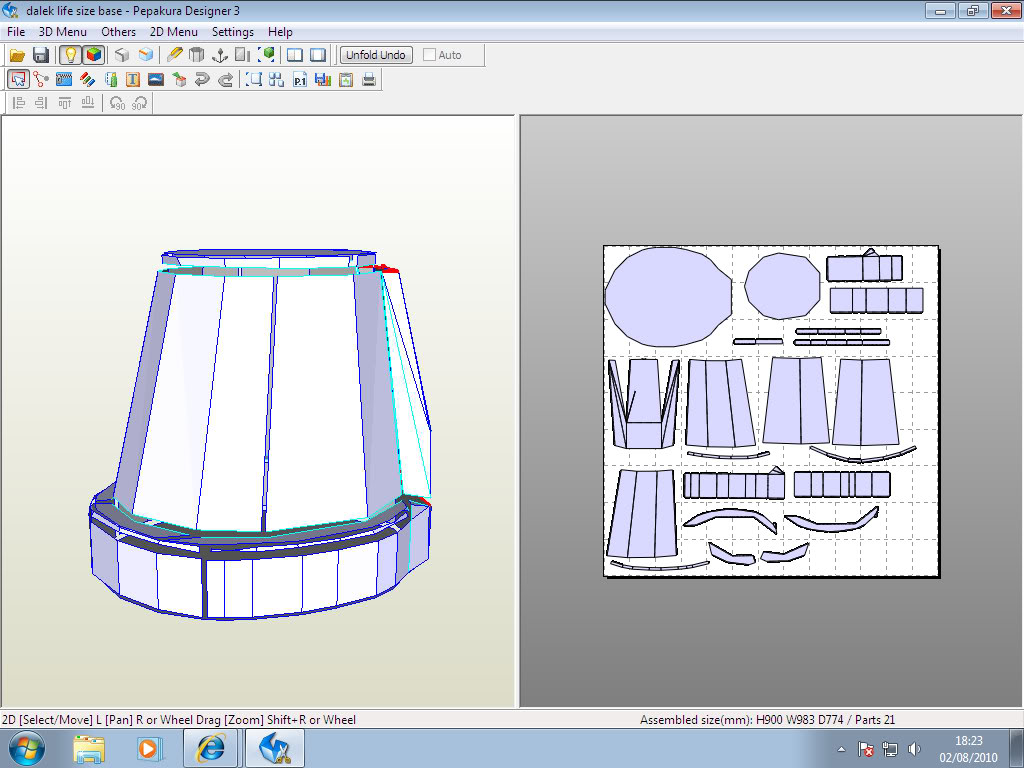This screenshot has height=768, width=1024.
Task: Select the text input tool icon
Action: 133,80
